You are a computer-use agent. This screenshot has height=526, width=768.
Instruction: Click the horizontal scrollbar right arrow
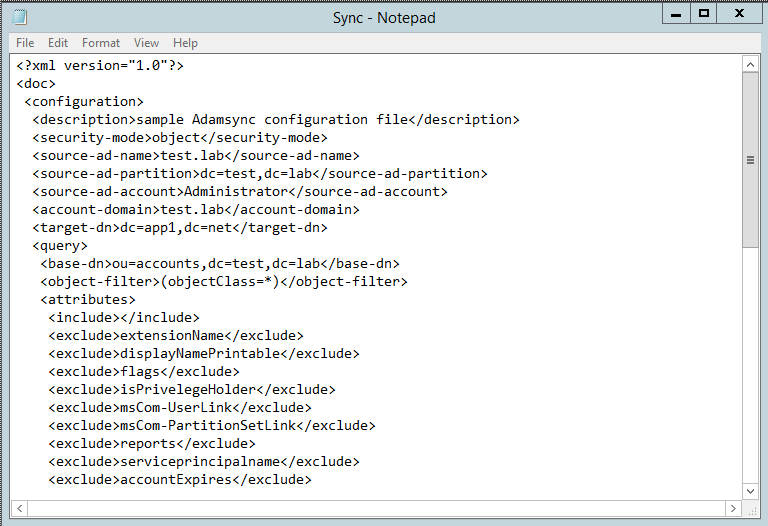click(x=733, y=508)
